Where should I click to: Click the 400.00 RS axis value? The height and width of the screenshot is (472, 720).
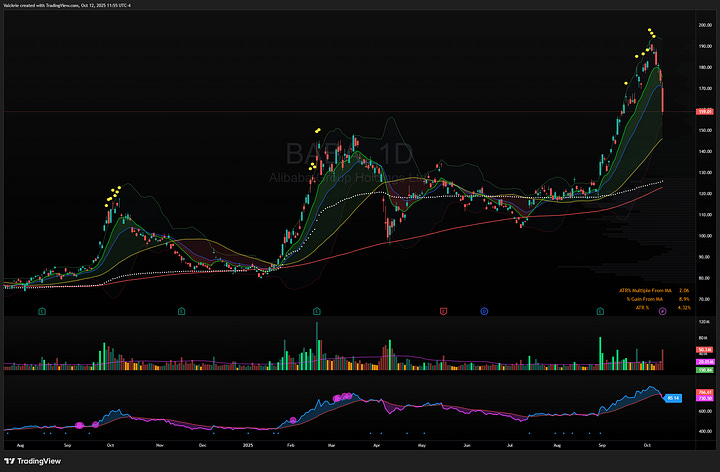[x=705, y=432]
